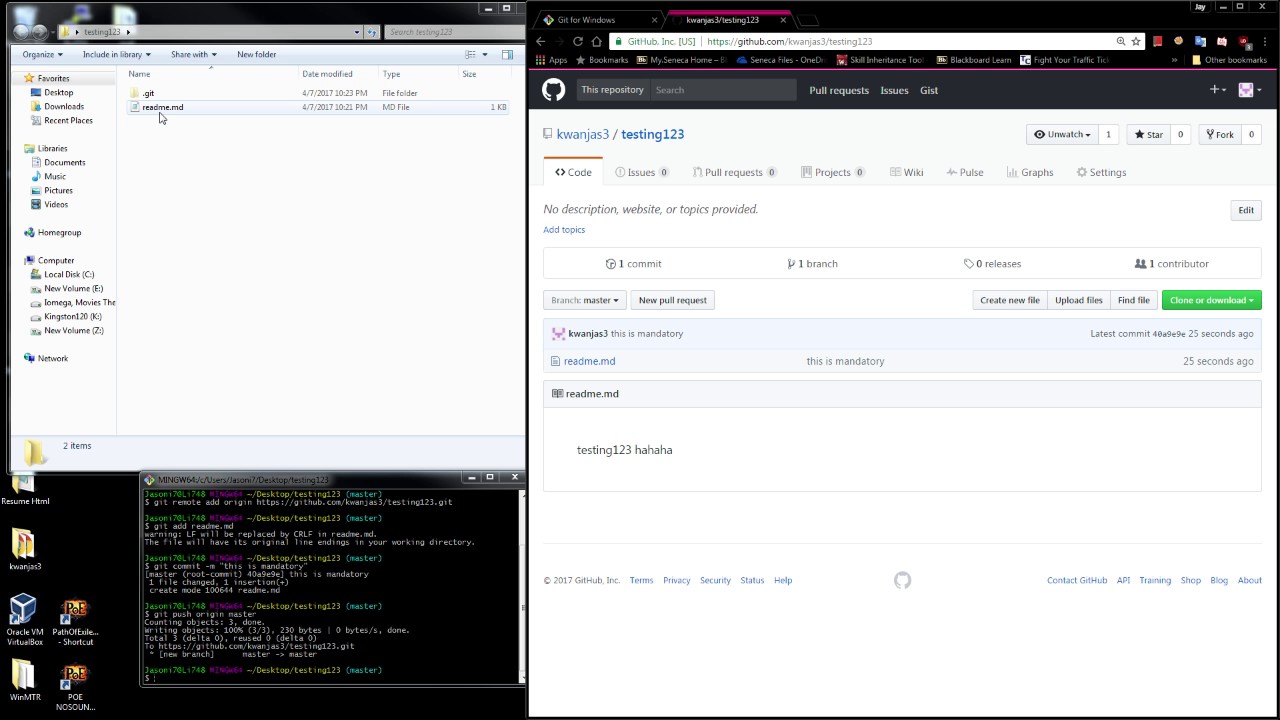Viewport: 1280px width, 720px height.
Task: Open Desktop in Explorer Favorites
Action: (58, 92)
